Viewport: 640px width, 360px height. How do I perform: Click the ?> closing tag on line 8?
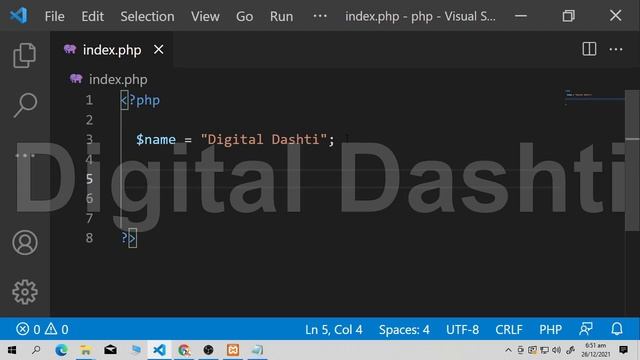(129, 238)
